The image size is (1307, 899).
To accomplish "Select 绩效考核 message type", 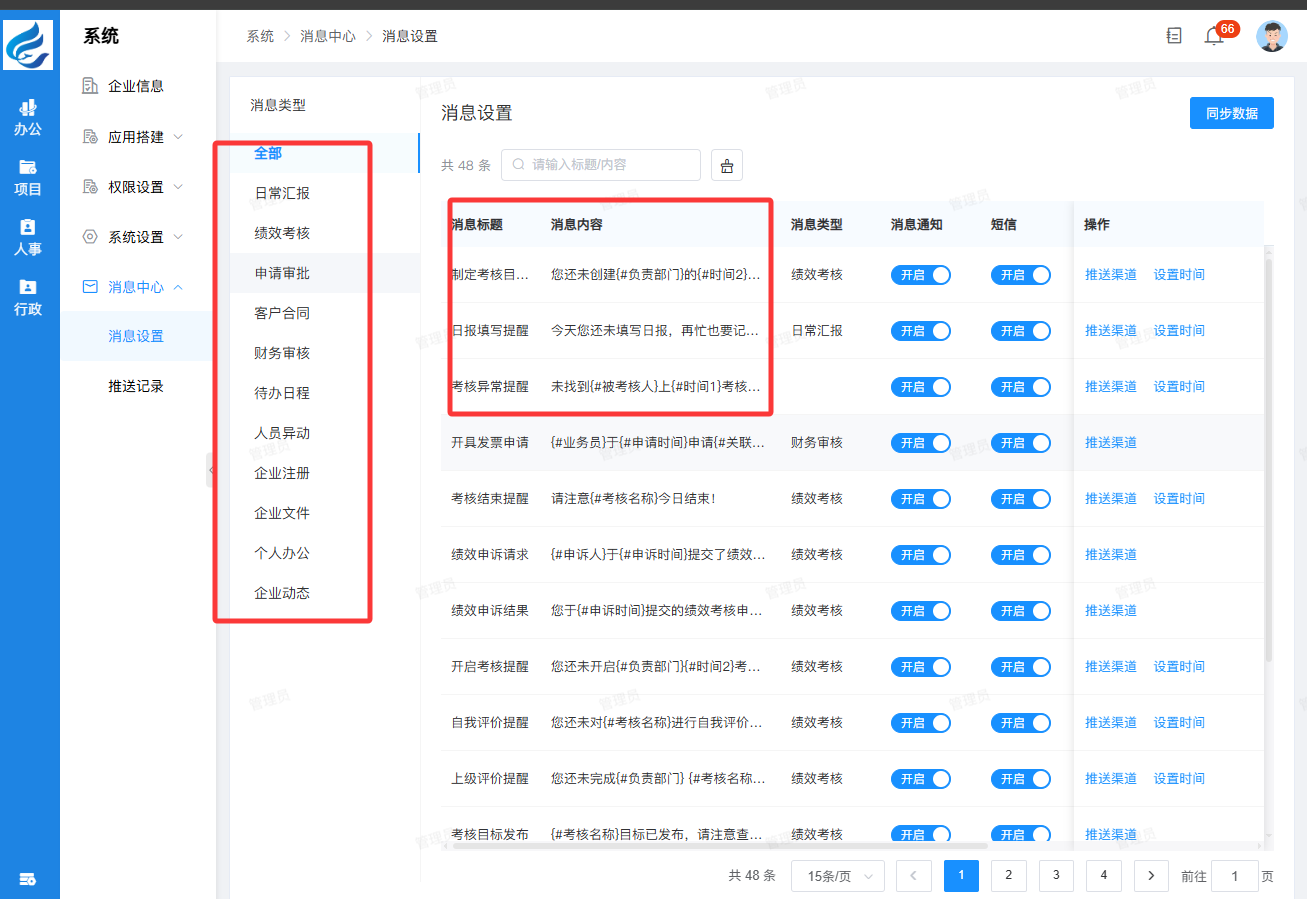I will (x=282, y=233).
